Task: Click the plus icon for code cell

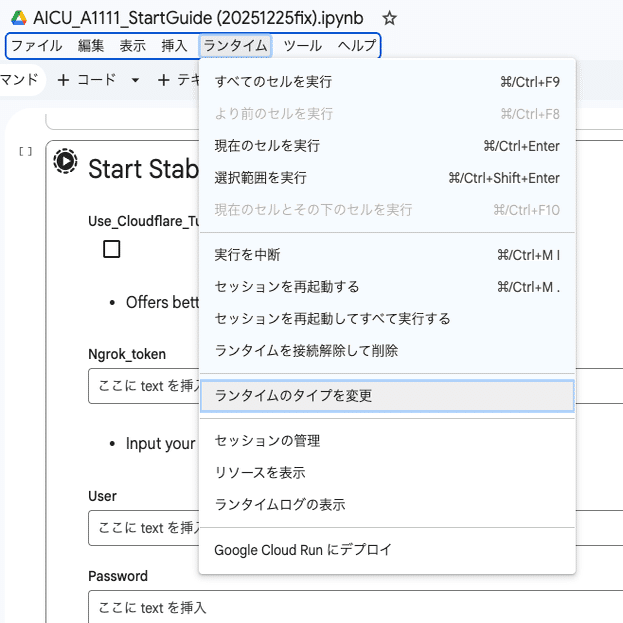Action: click(x=64, y=80)
